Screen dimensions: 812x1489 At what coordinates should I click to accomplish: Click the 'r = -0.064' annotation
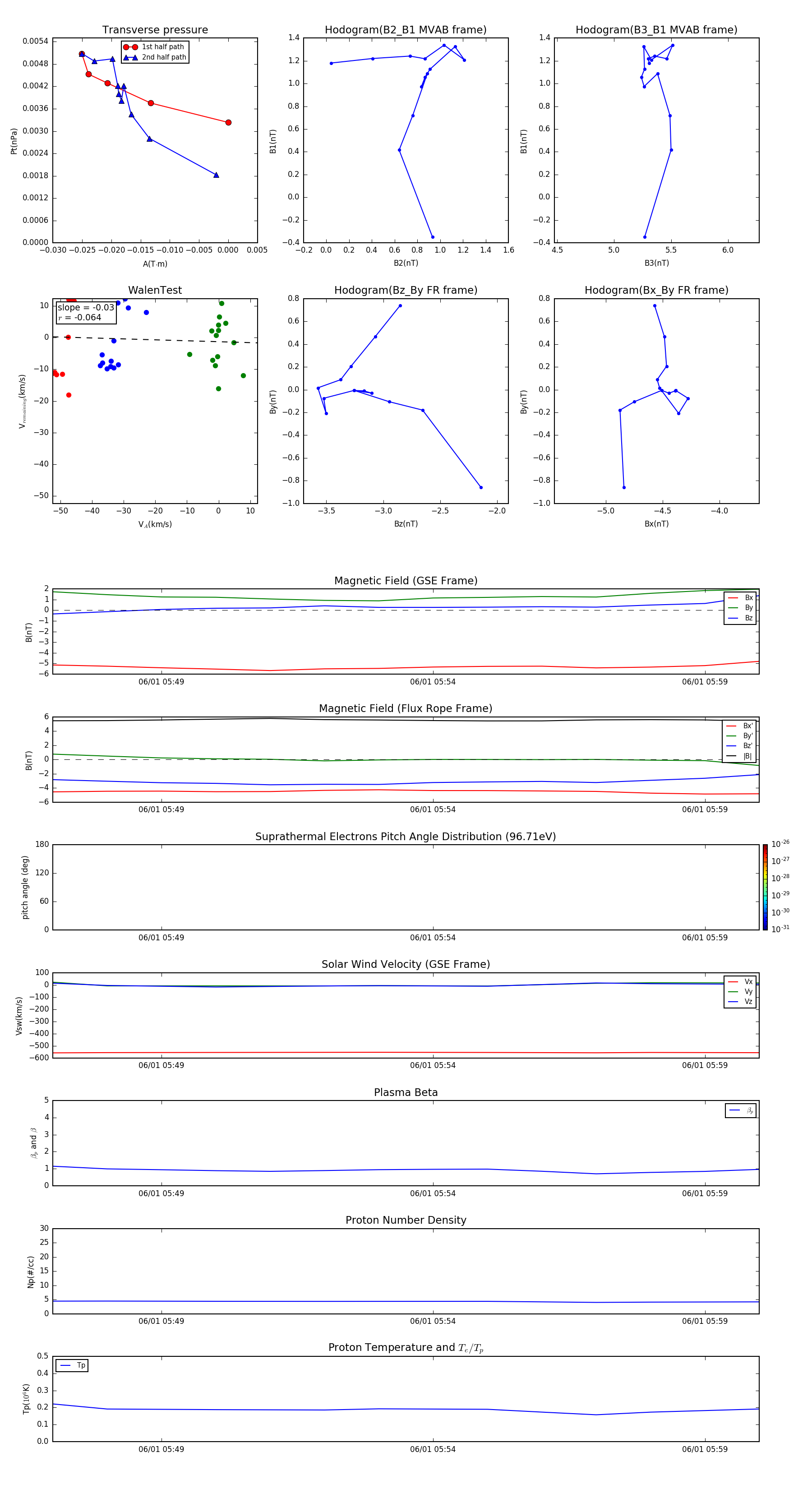coord(80,317)
